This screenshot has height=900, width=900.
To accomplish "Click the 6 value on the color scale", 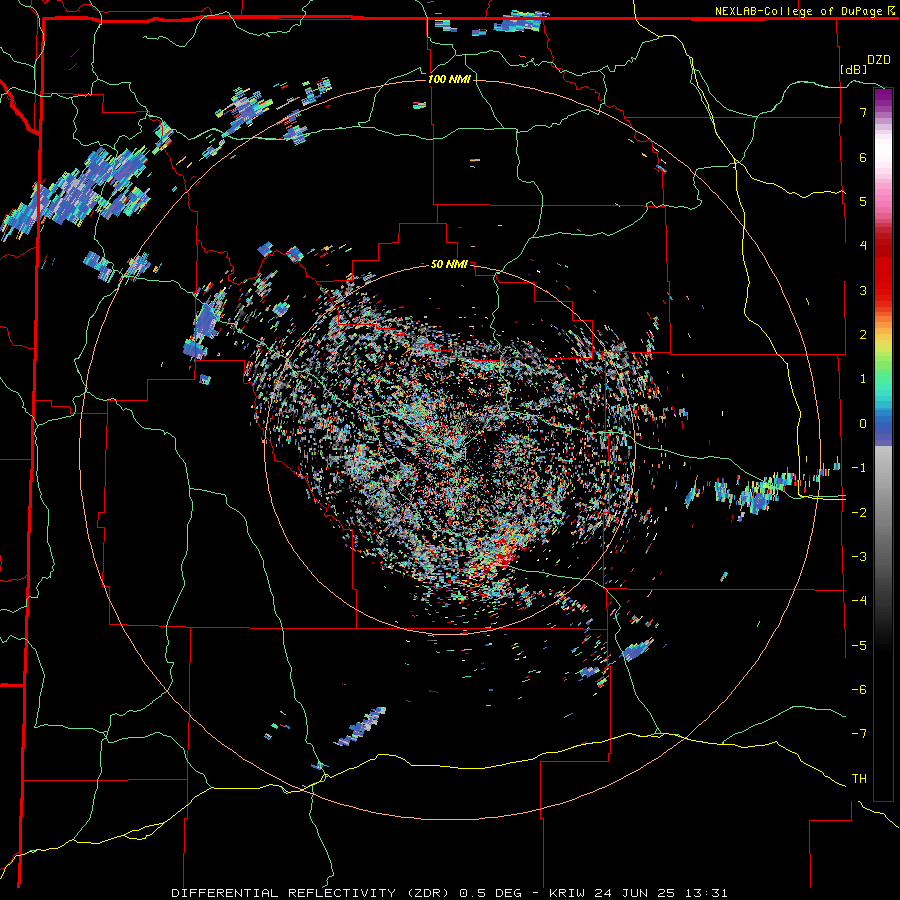I will (863, 157).
